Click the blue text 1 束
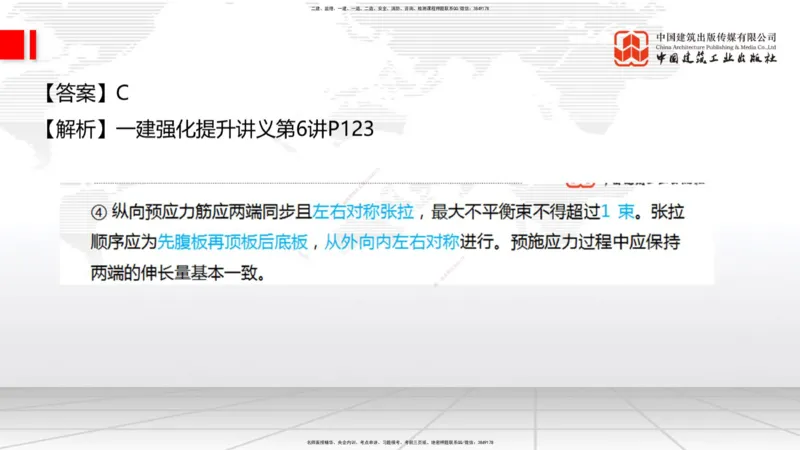 (x=618, y=211)
